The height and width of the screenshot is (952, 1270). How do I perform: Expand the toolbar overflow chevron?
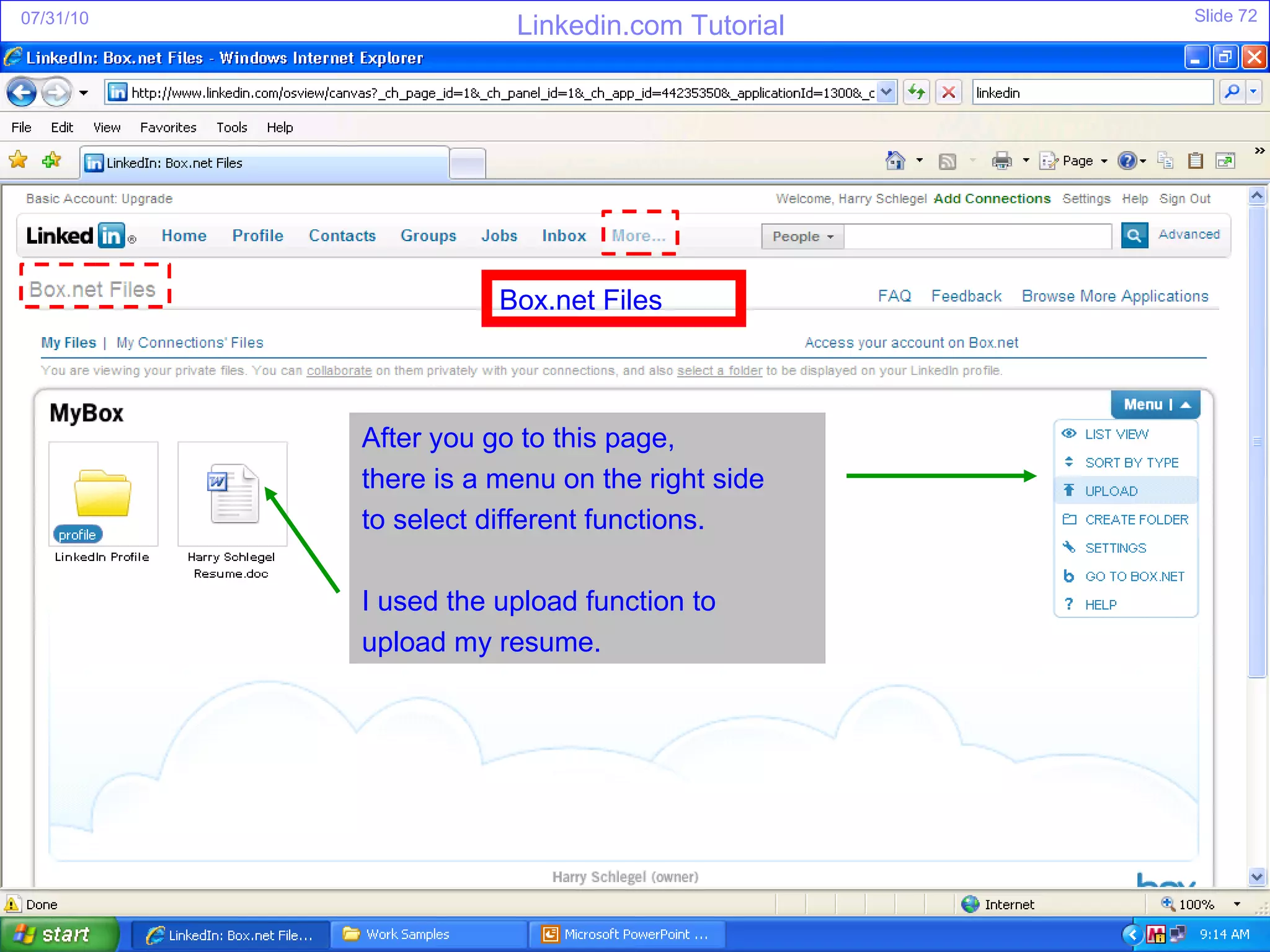[1259, 151]
